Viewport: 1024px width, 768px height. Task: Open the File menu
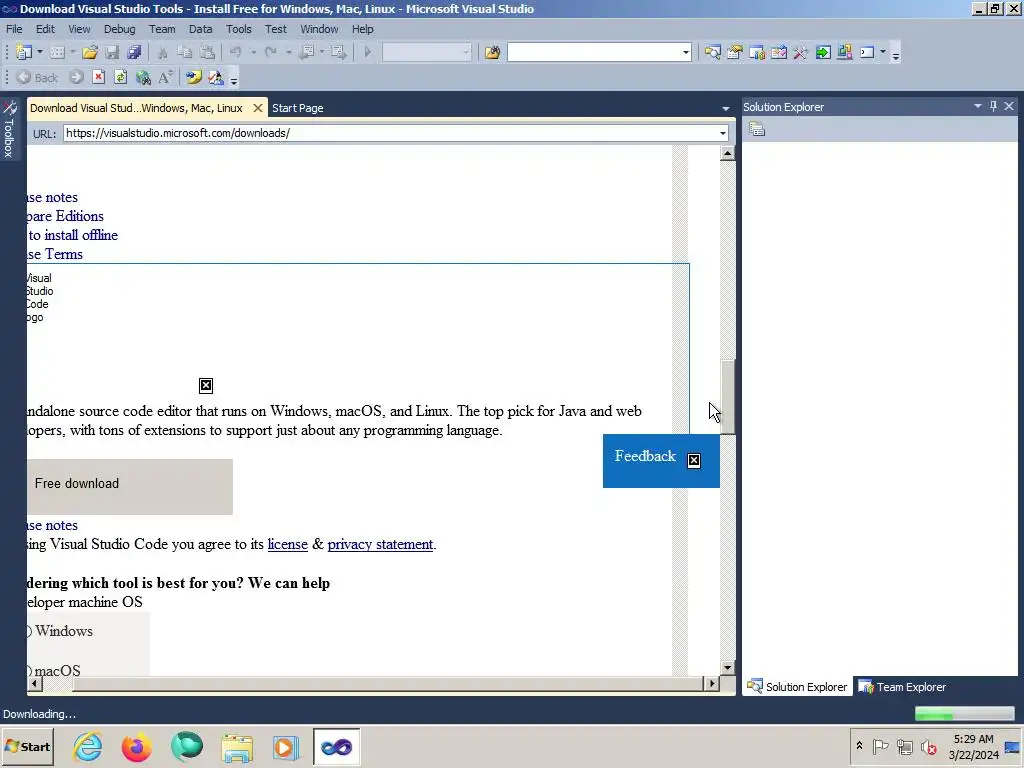point(14,29)
